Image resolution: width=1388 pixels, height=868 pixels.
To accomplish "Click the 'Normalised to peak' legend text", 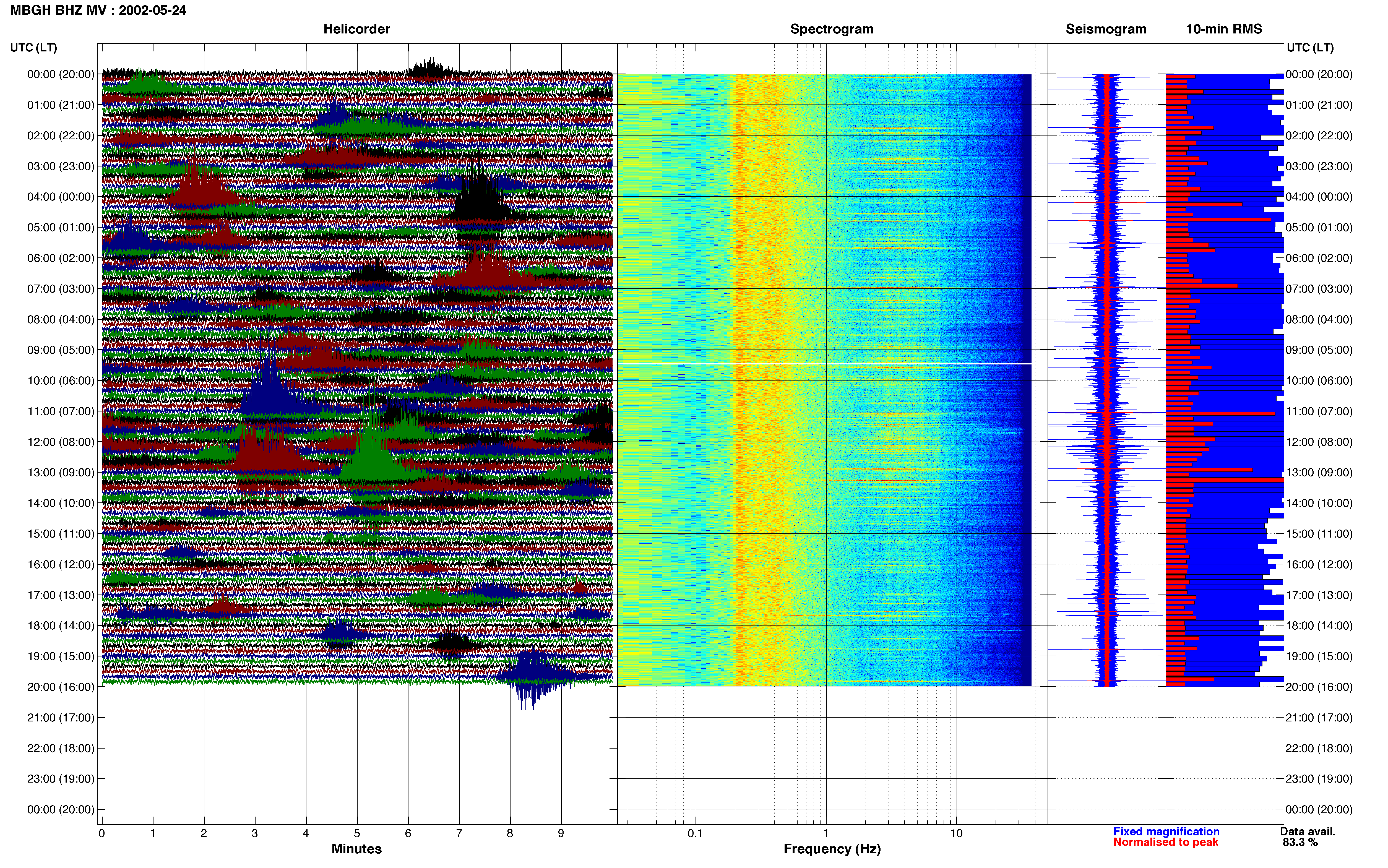I will click(1166, 842).
